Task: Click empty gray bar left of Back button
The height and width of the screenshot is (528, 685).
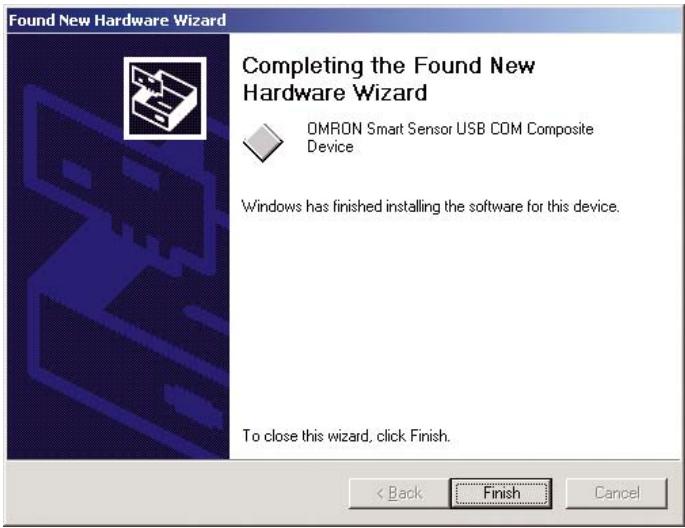Action: coord(177,493)
